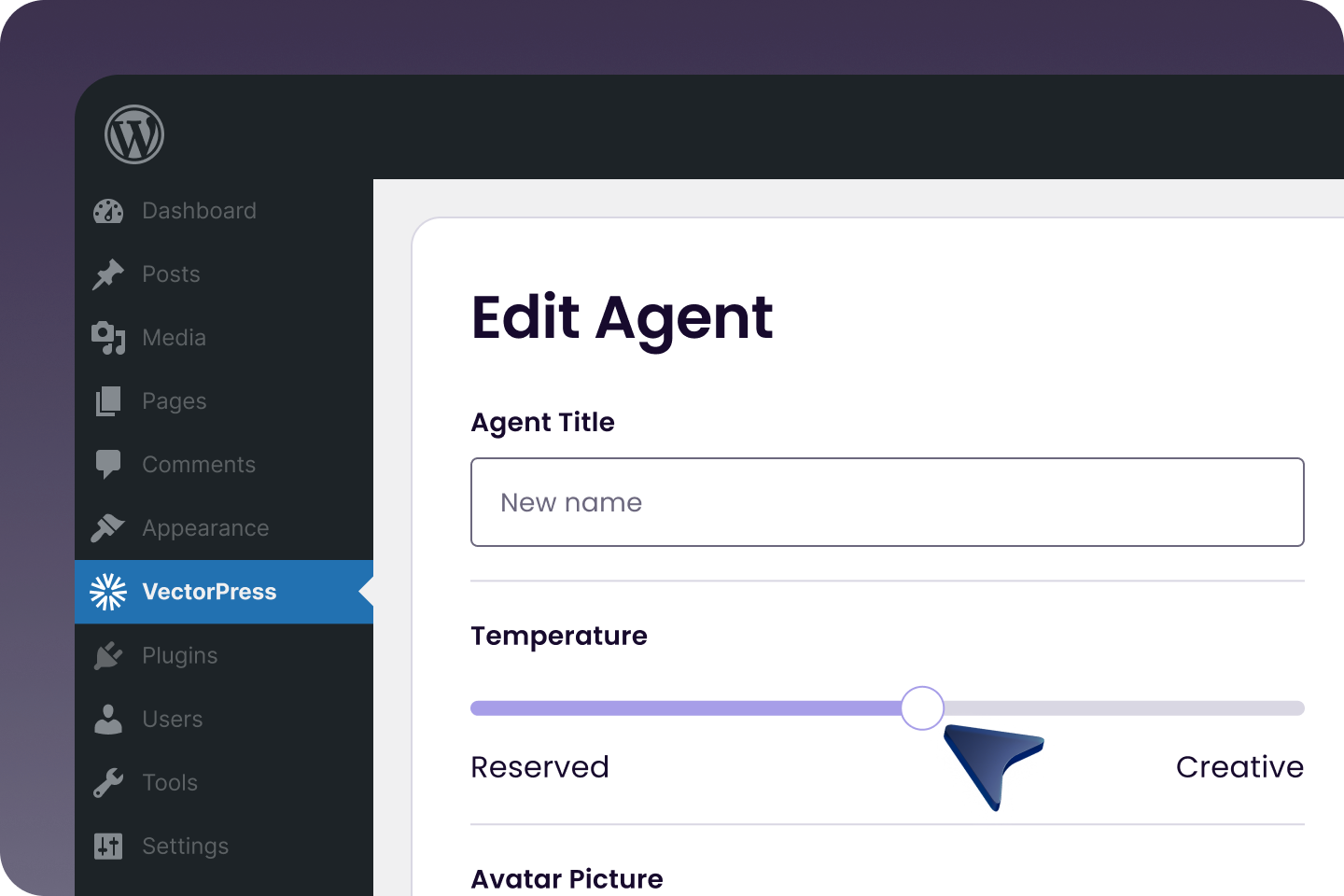Screen dimensions: 1344x896
Task: Select the Appearance paintbrush icon
Action: (x=108, y=528)
